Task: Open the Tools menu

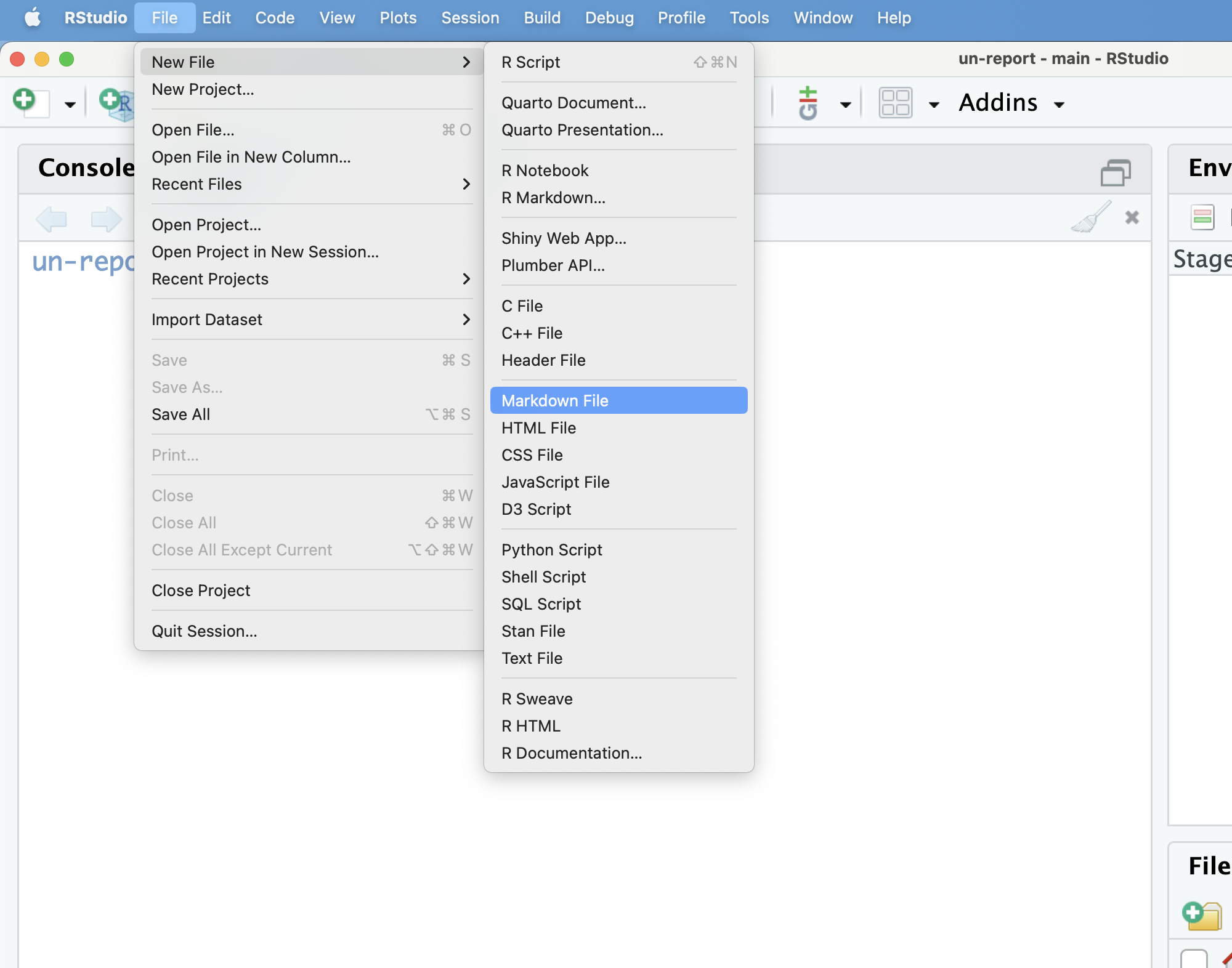Action: pyautogui.click(x=749, y=18)
